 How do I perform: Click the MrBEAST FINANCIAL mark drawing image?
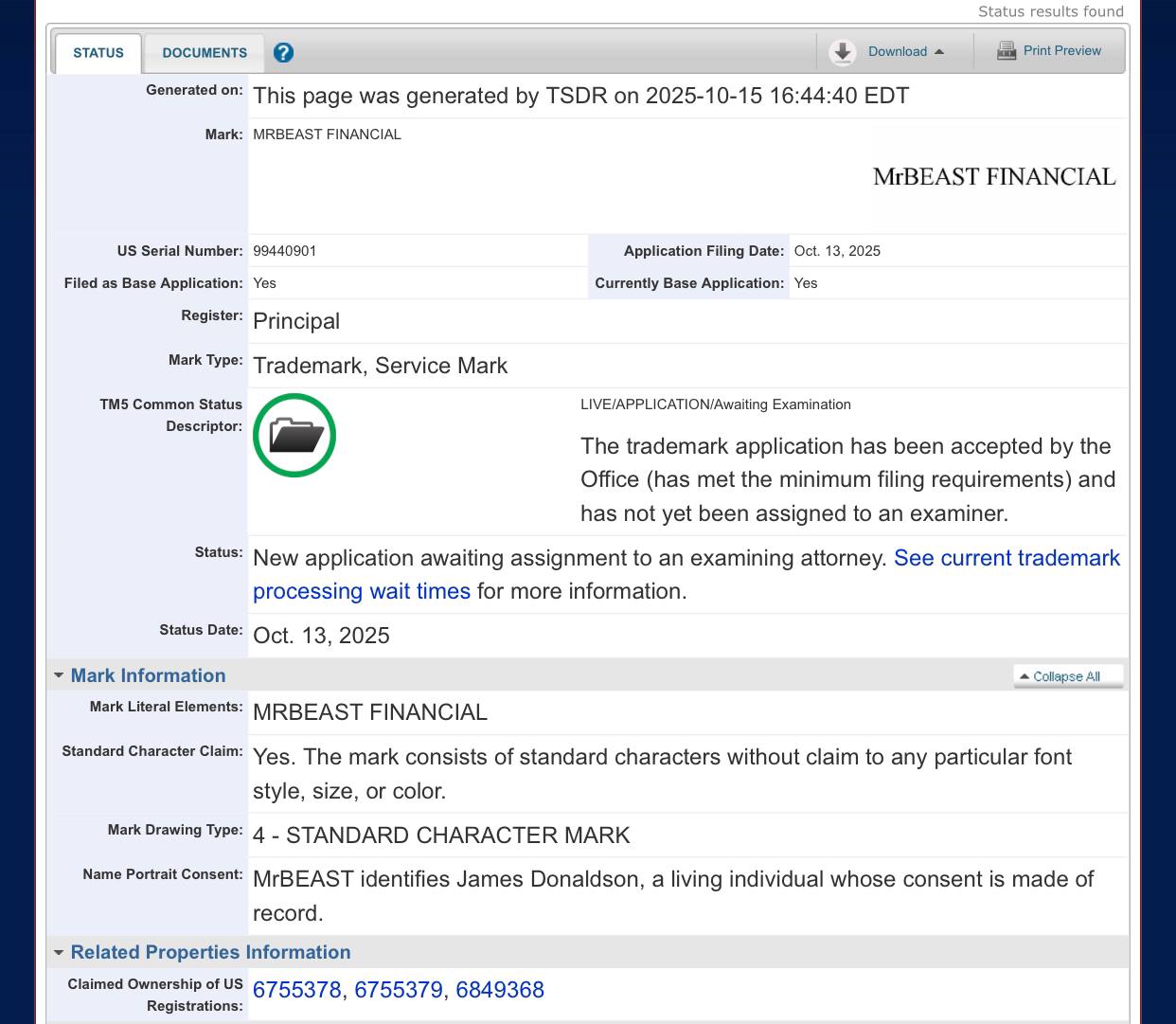click(x=993, y=177)
